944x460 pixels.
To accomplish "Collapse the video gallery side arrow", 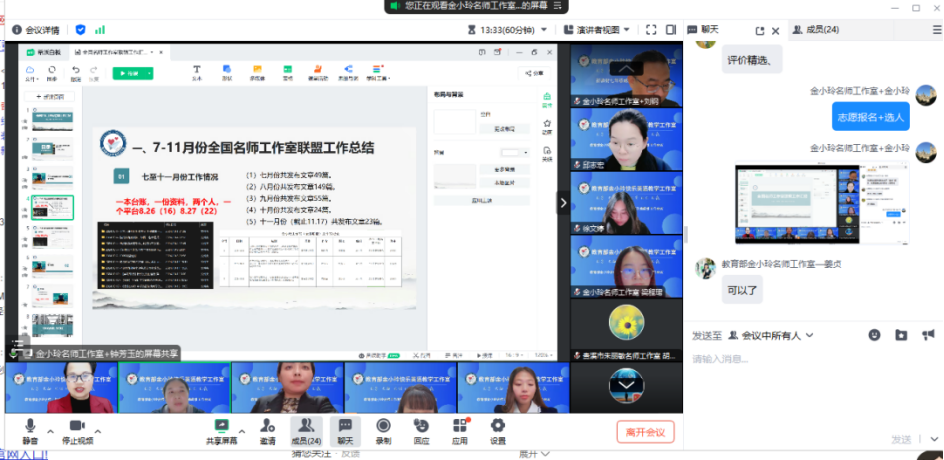I will (564, 203).
